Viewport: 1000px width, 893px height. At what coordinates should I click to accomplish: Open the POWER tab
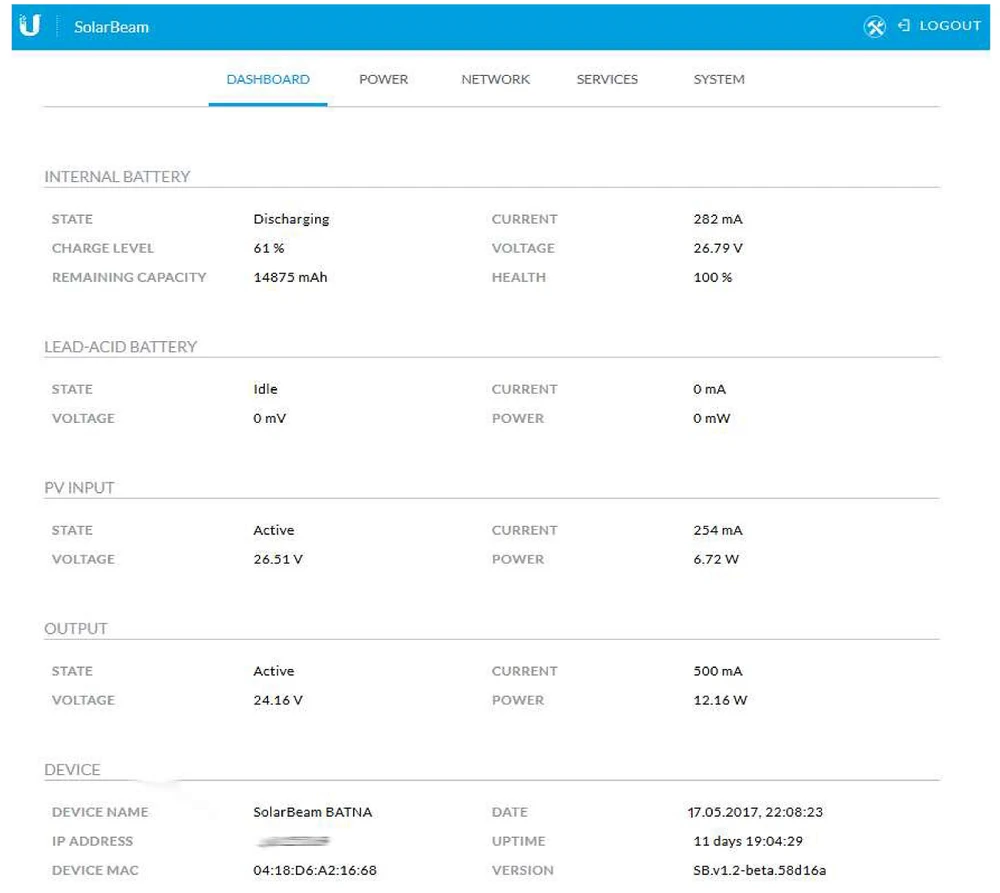pyautogui.click(x=383, y=80)
